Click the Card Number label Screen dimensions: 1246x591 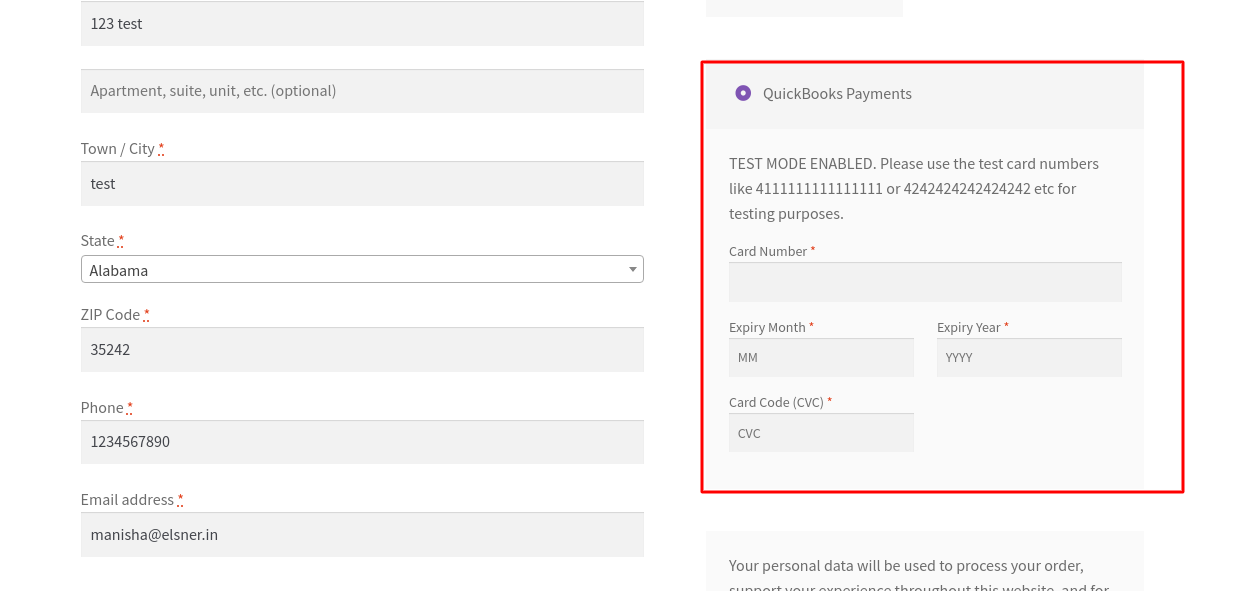tap(767, 252)
